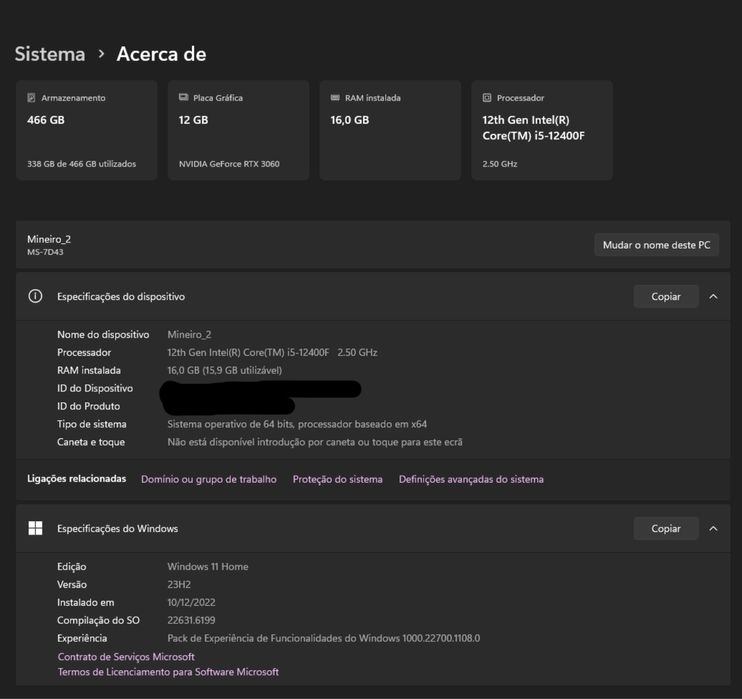Open Definições avançadas do sistema link
The width and height of the screenshot is (742, 699).
(471, 479)
